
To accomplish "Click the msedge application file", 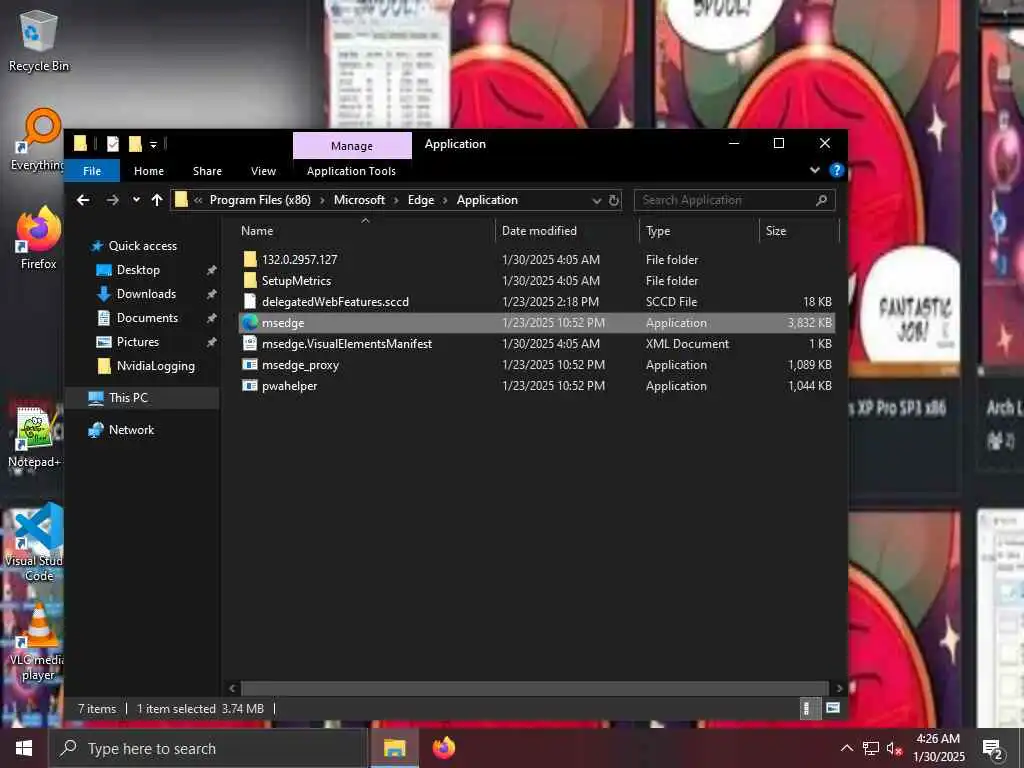I will point(537,323).
